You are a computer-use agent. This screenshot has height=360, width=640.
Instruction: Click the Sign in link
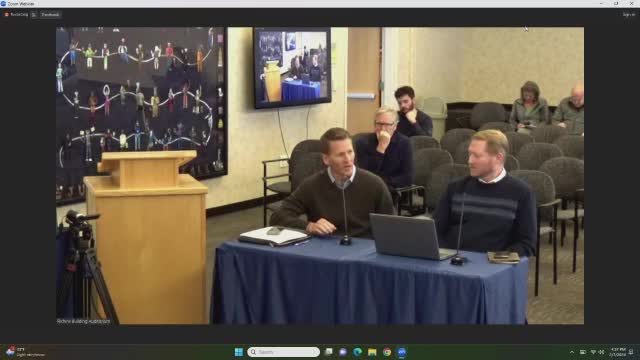tap(628, 15)
